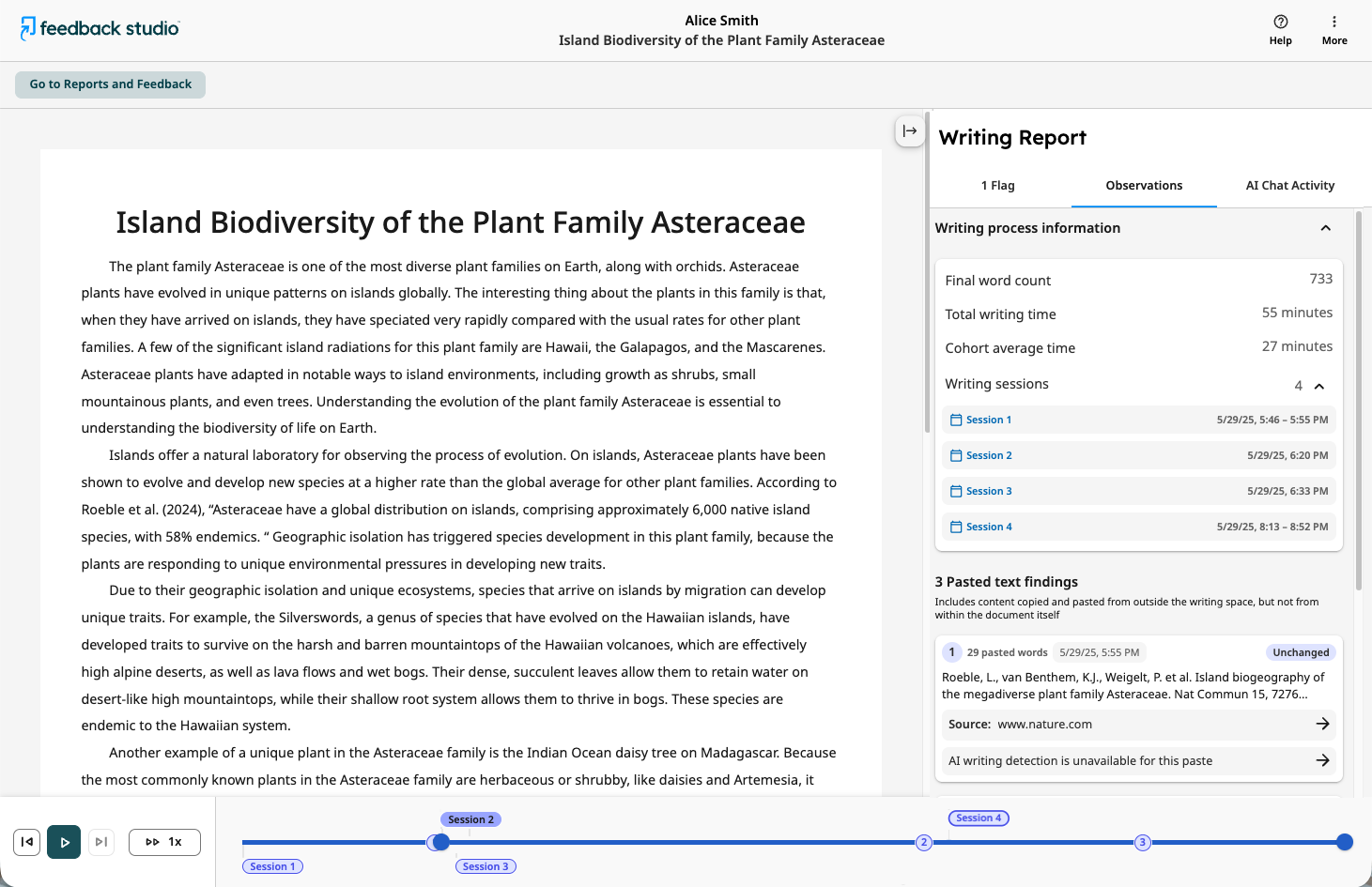Collapse Writing process information section
The image size is (1372, 887).
coord(1325,228)
